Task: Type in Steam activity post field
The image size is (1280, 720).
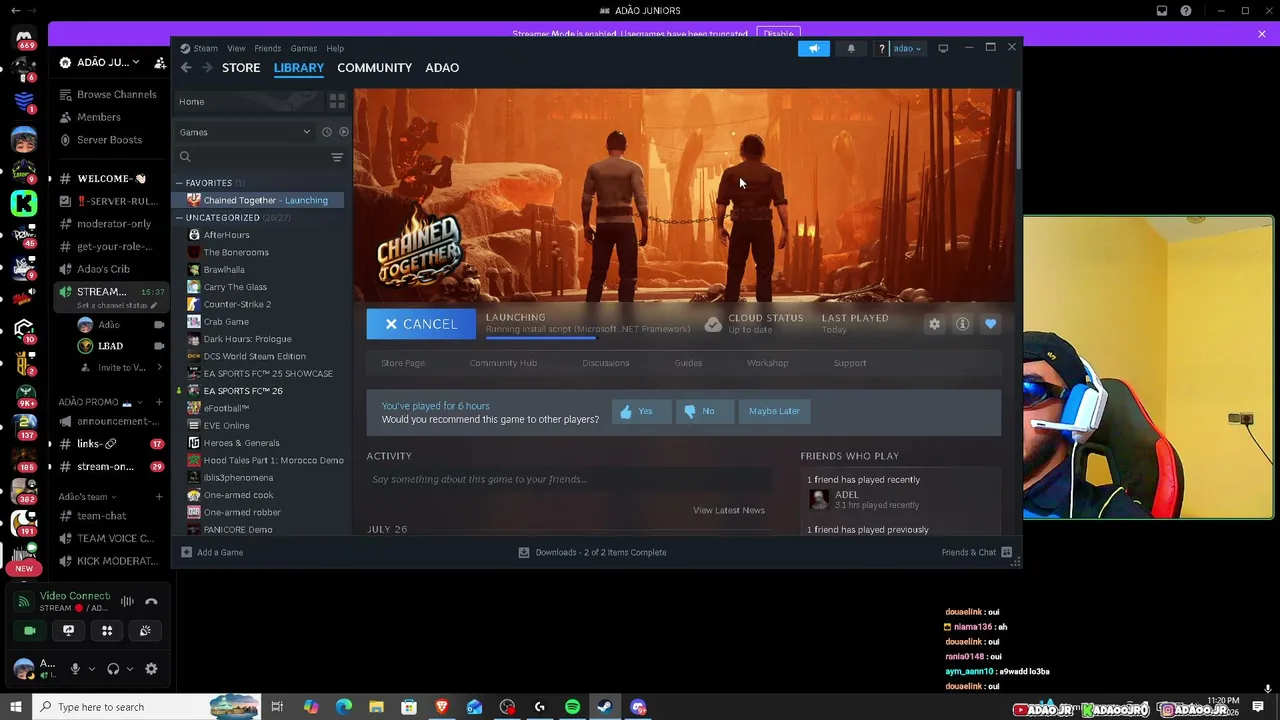Action: (568, 479)
